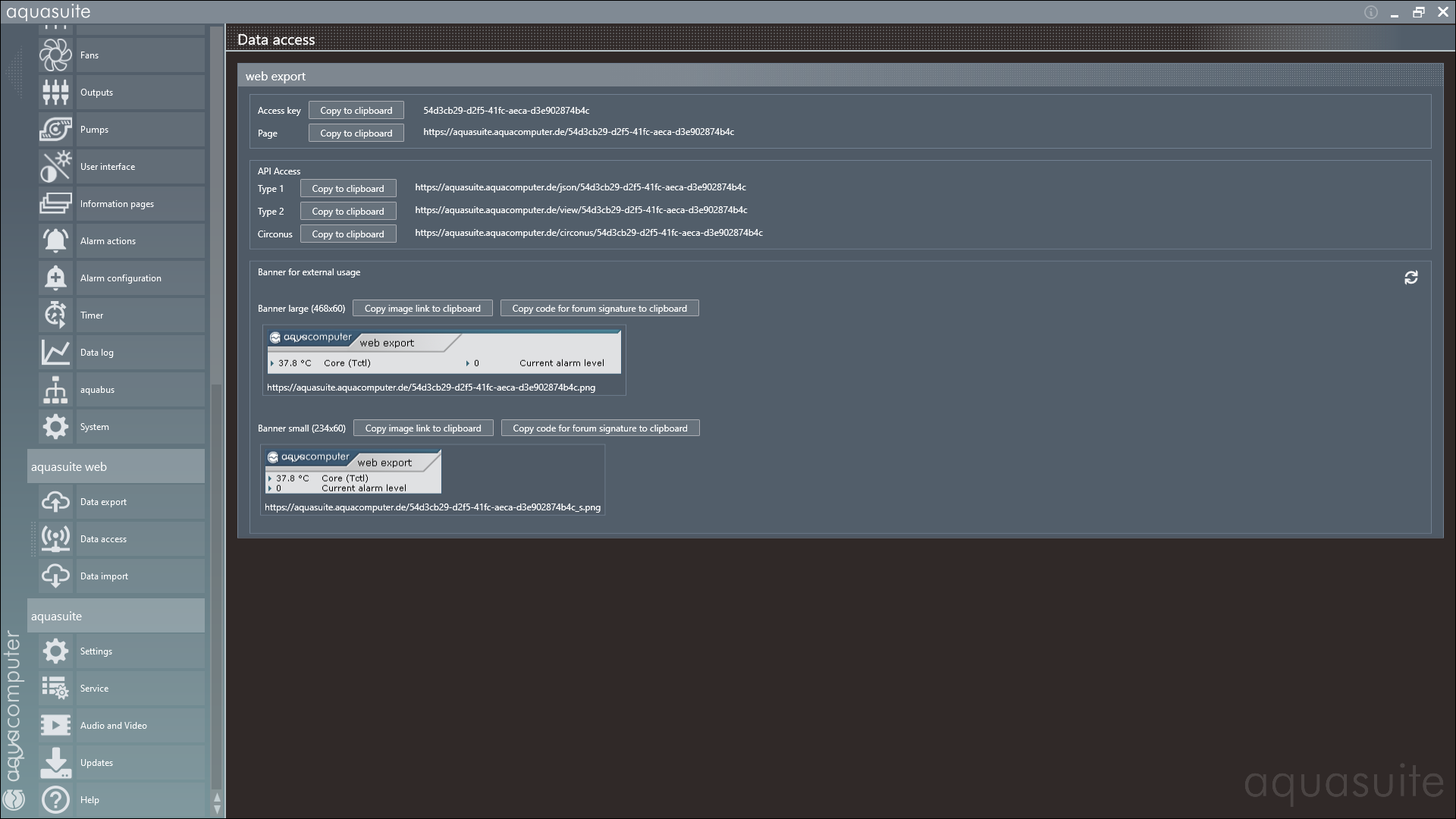Viewport: 1456px width, 819px height.
Task: Collapse the web export panel header
Action: click(840, 76)
